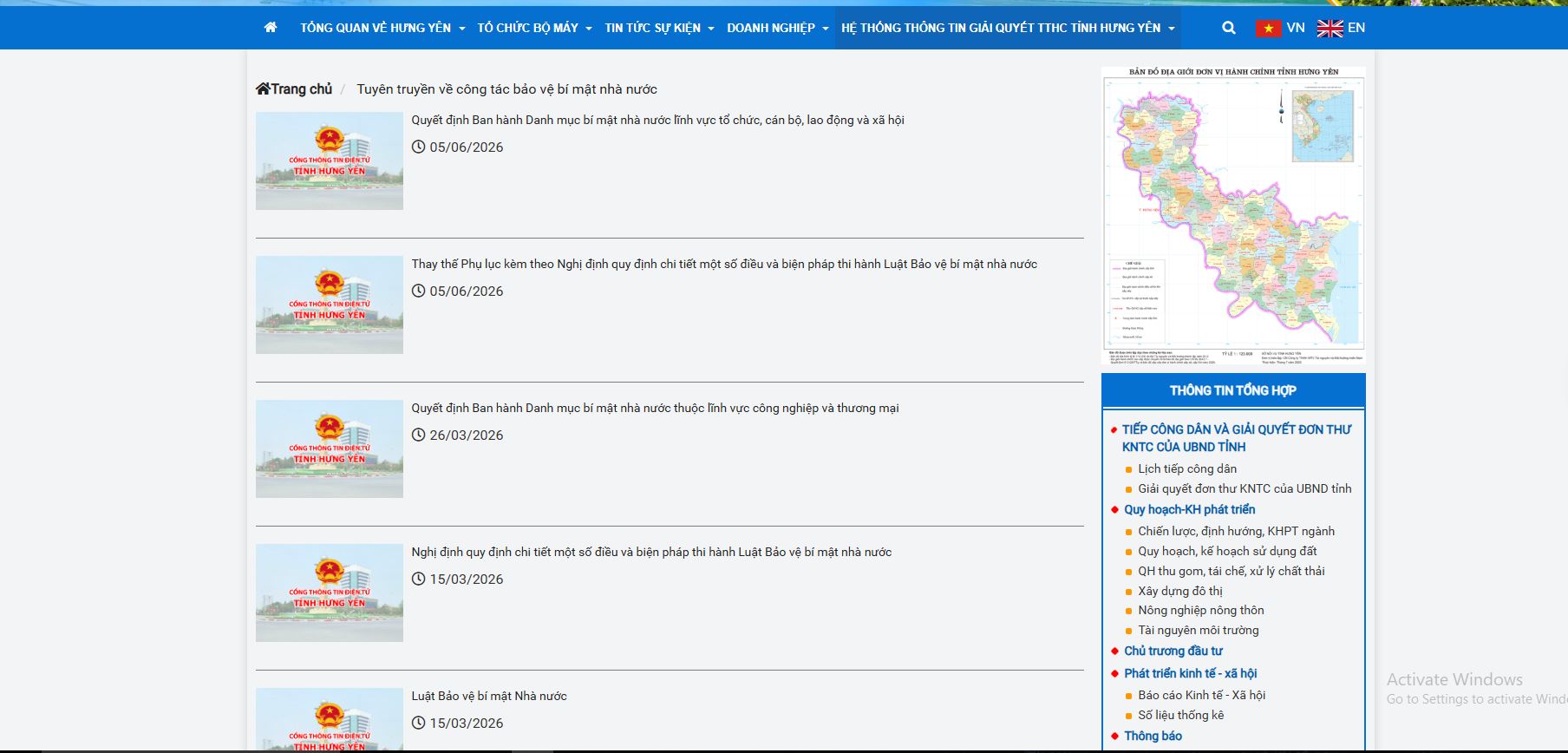Screen dimensions: 1568x753
Task: Open the Số liệu thống kê link
Action: point(1181,715)
